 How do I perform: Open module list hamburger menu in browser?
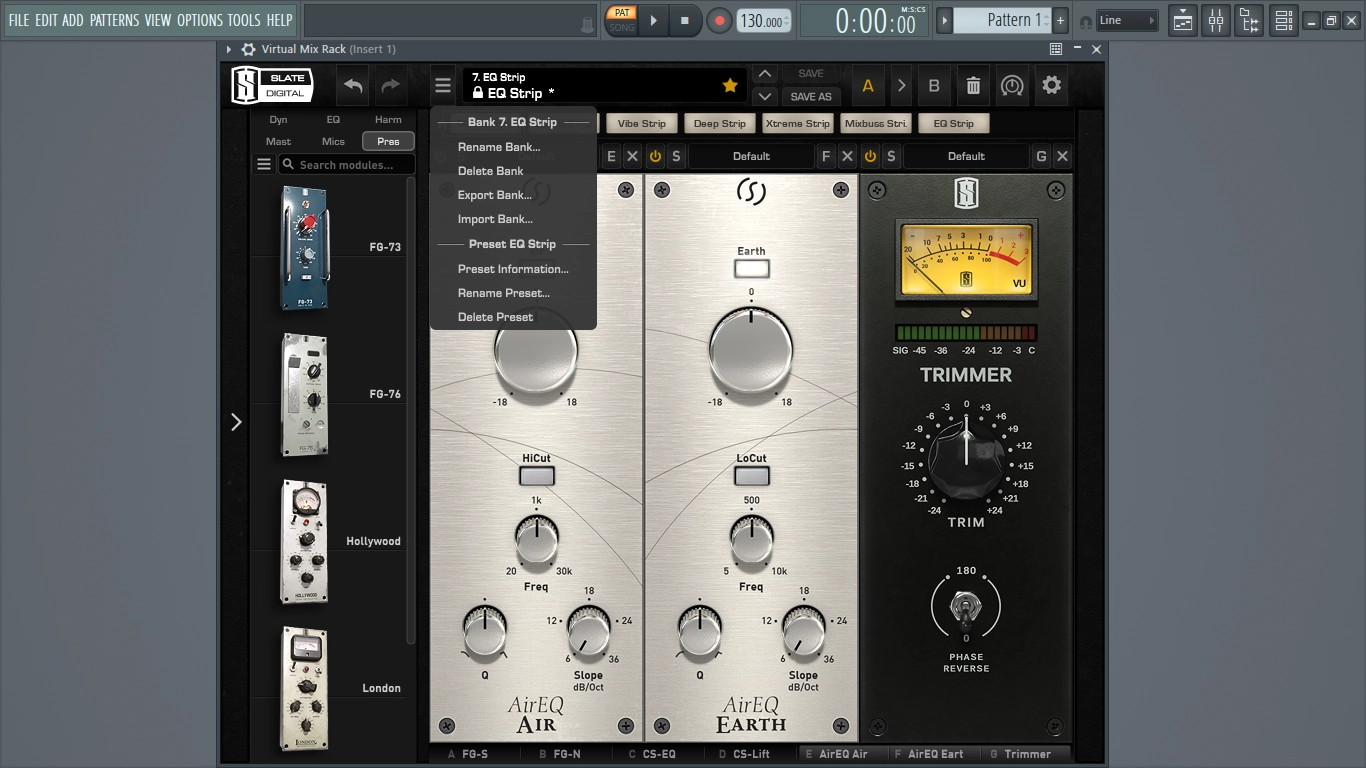coord(264,165)
